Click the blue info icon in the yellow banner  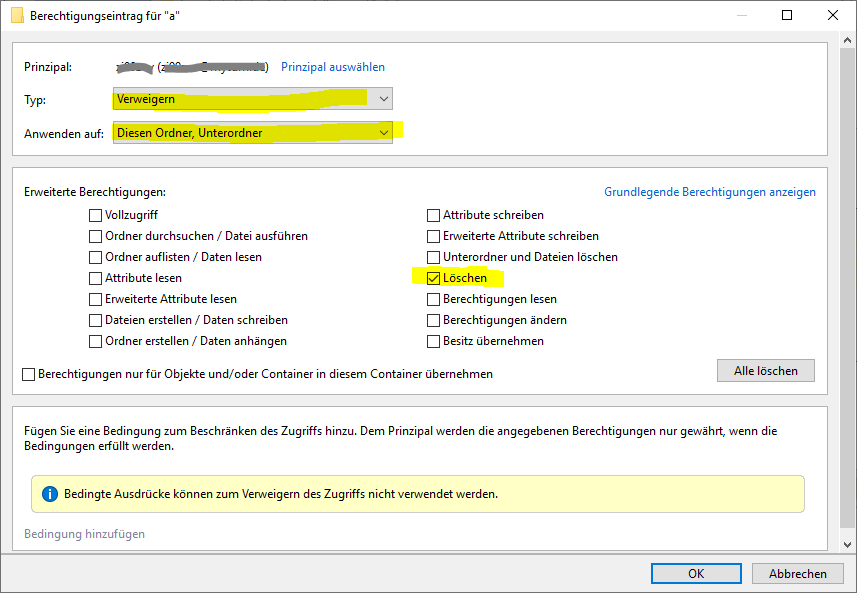[x=49, y=494]
